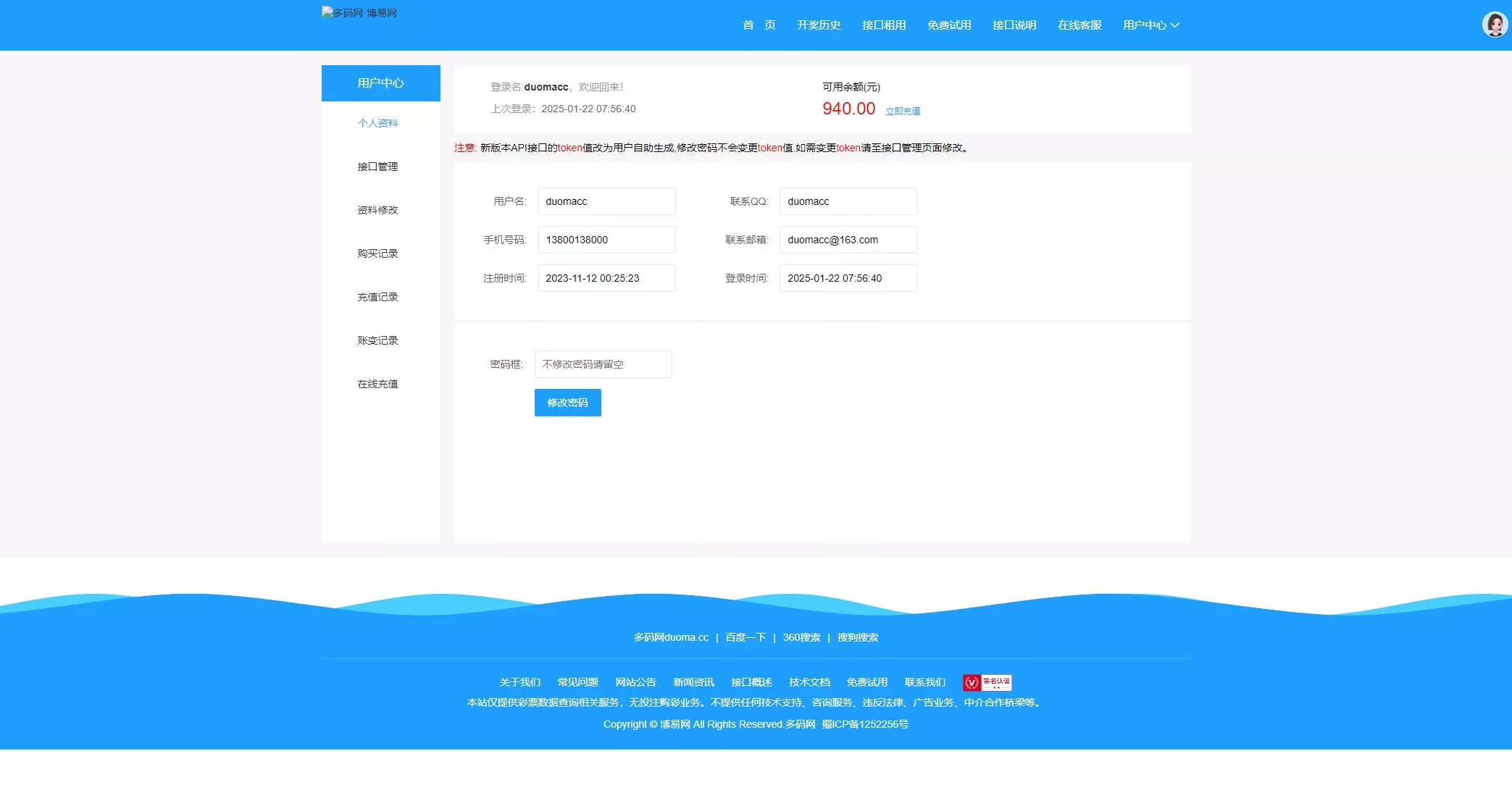Open the 用户中心 dropdown in navbar
Image resolution: width=1512 pixels, height=811 pixels.
tap(1149, 25)
